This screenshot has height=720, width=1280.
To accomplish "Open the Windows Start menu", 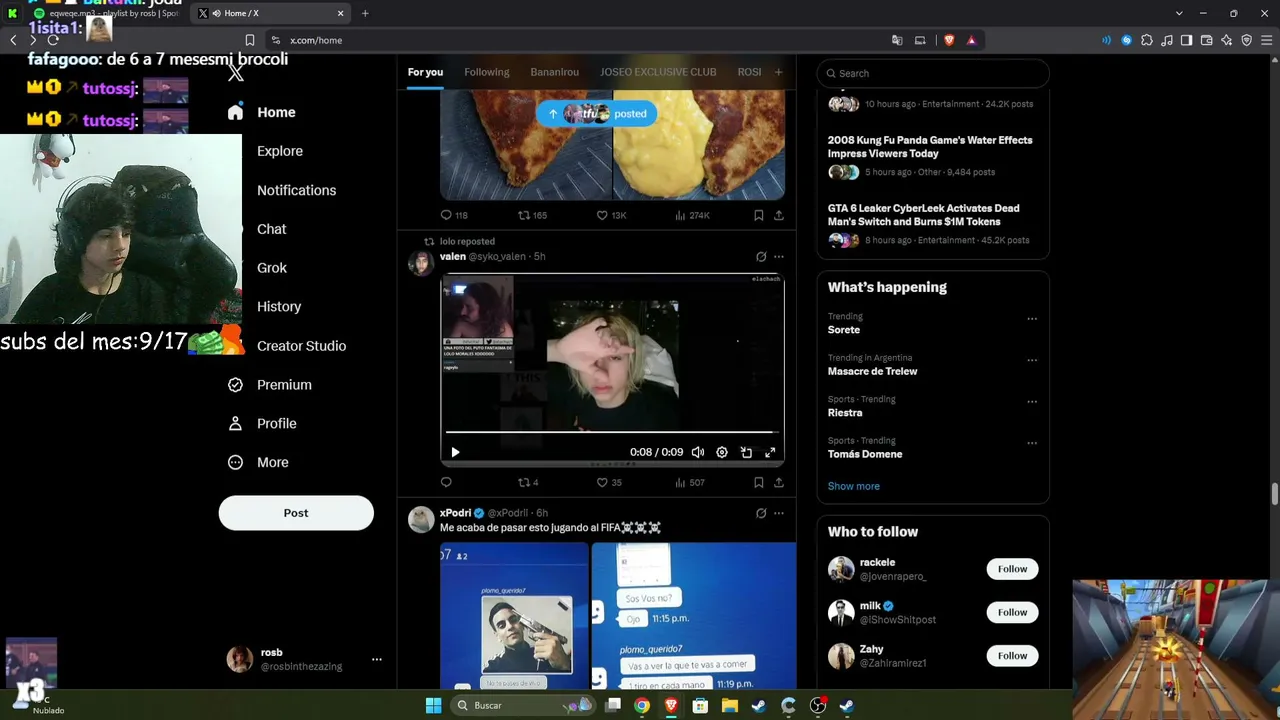I will pos(433,706).
